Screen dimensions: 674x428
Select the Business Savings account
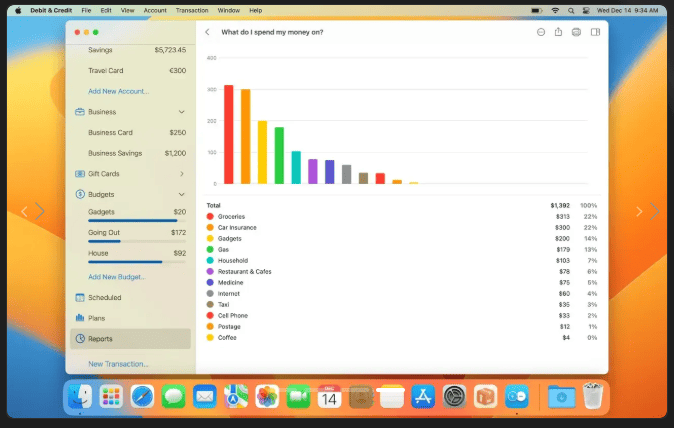coord(131,153)
